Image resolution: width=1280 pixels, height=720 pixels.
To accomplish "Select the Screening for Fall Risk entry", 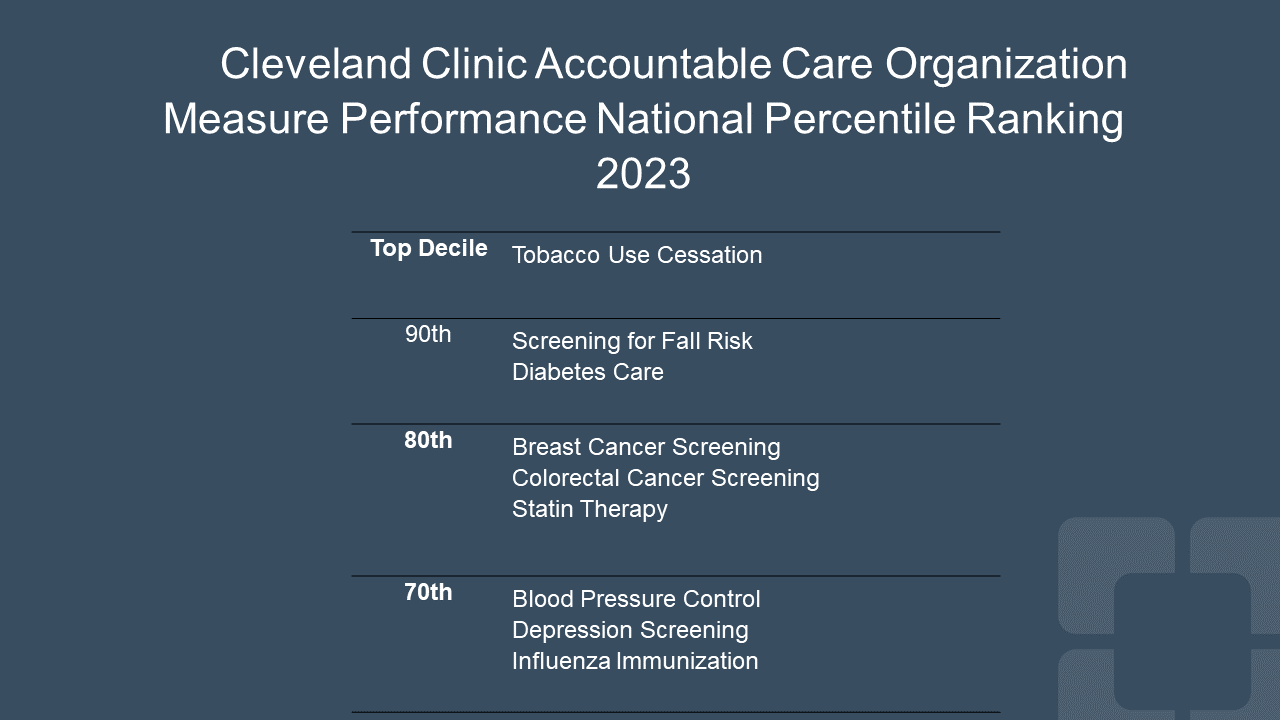I will click(632, 341).
